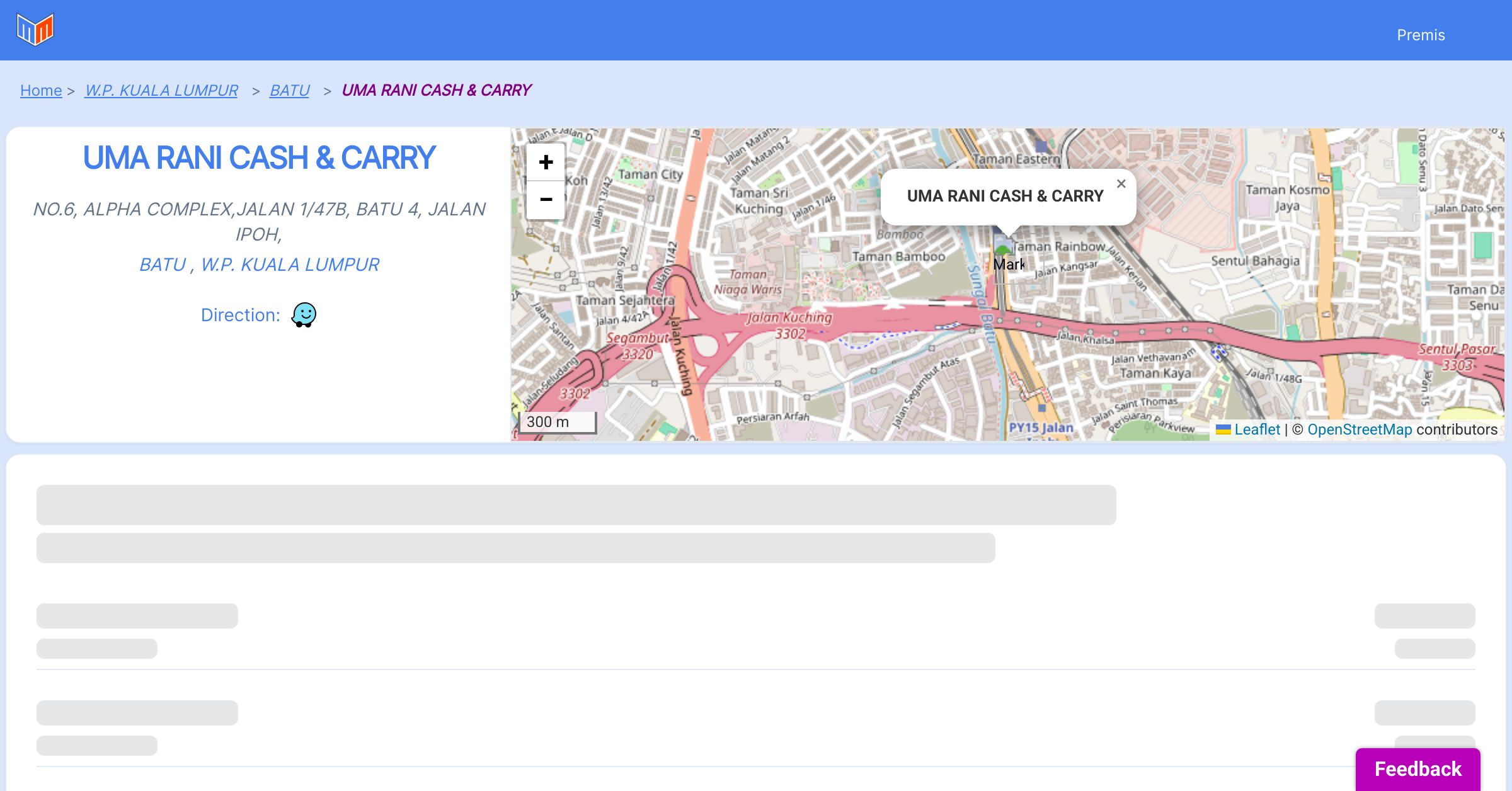Viewport: 1512px width, 791px height.
Task: Zoom in on the map
Action: tap(546, 162)
